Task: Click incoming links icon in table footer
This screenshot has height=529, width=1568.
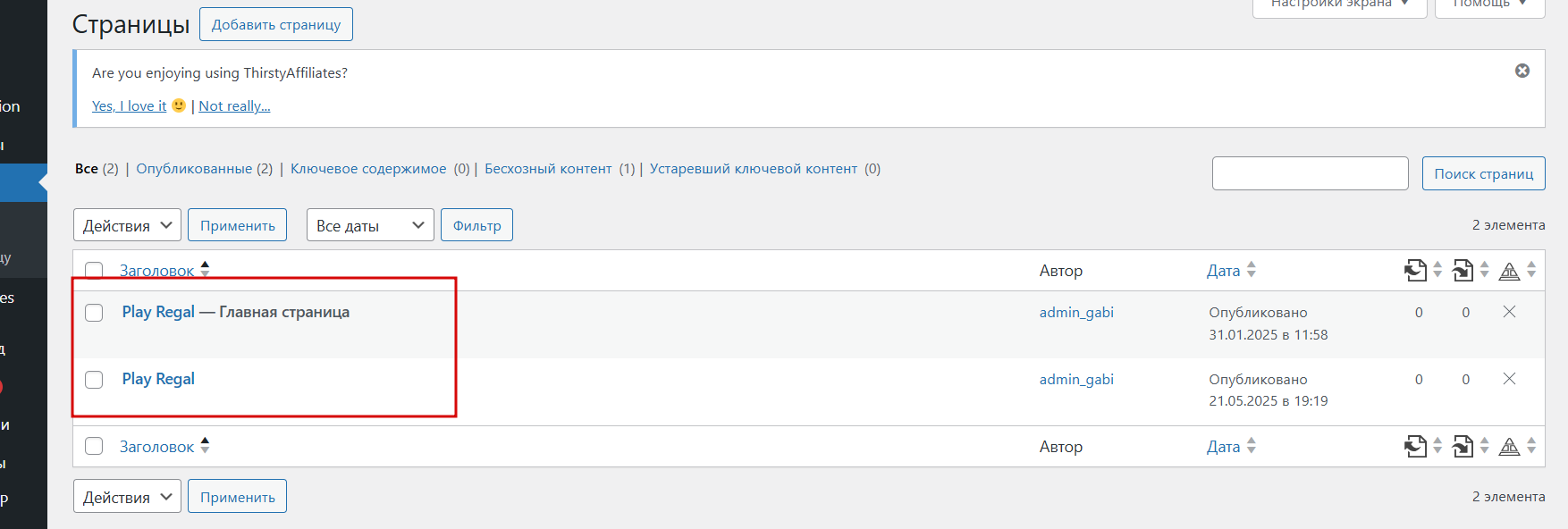Action: [x=1463, y=446]
